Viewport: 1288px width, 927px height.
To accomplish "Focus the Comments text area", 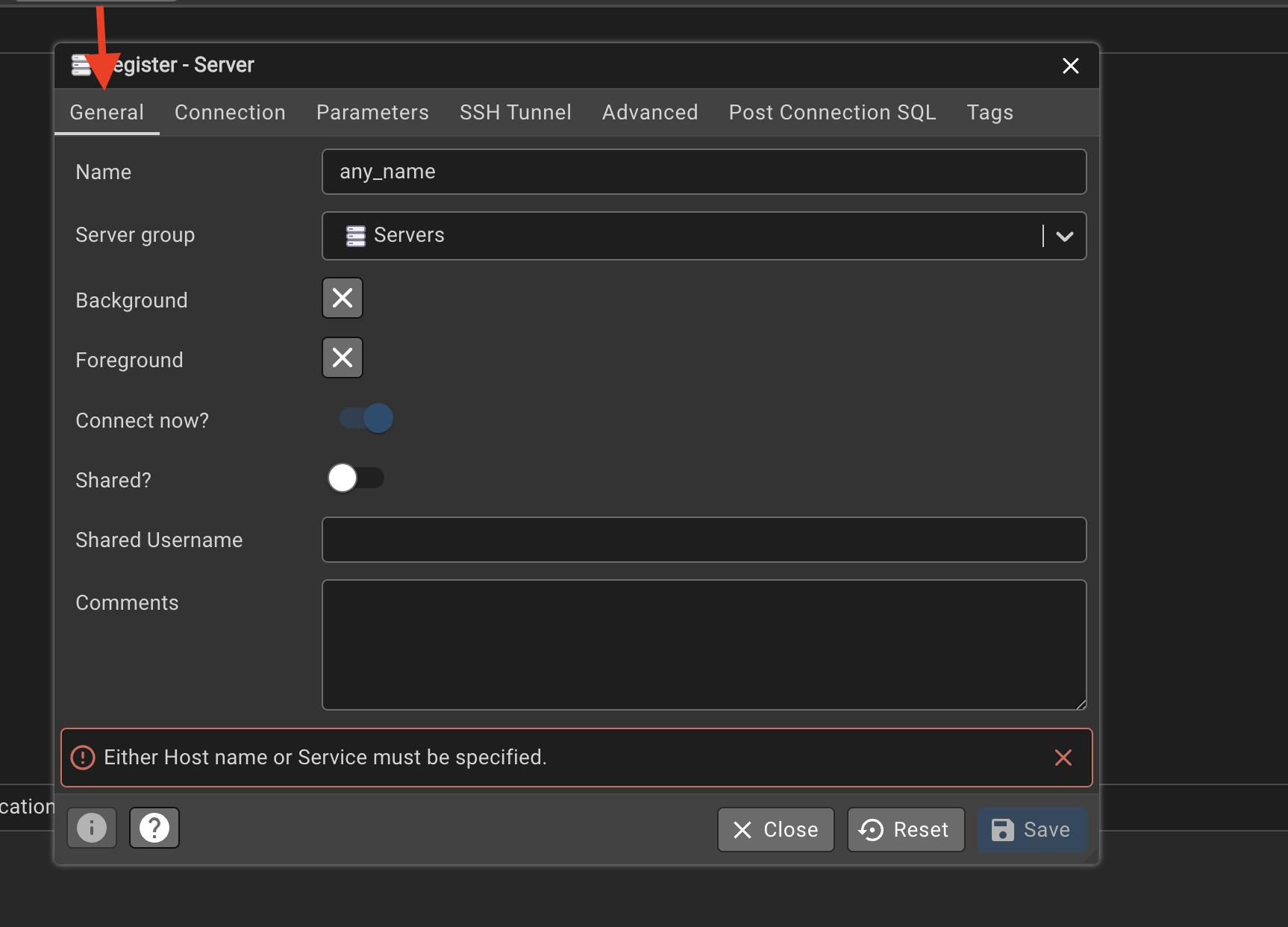I will tap(704, 644).
